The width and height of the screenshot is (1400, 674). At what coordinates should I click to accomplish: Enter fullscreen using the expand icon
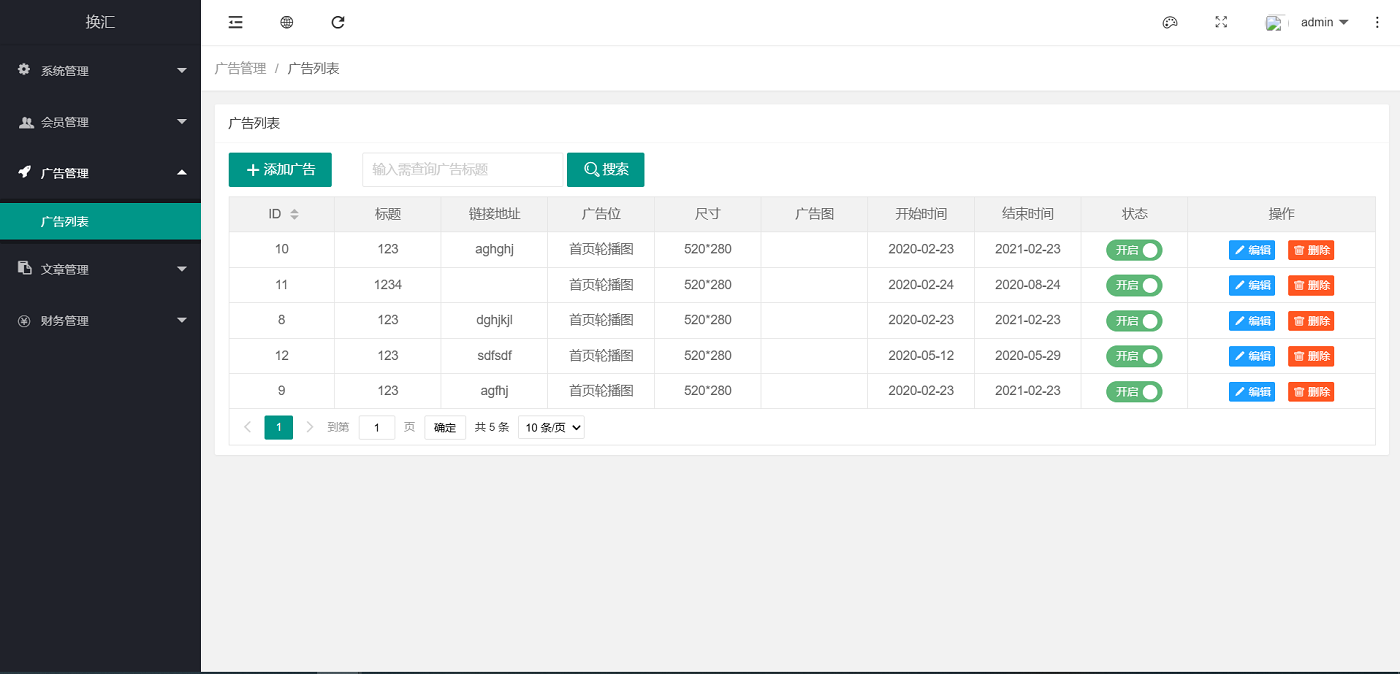[x=1221, y=22]
